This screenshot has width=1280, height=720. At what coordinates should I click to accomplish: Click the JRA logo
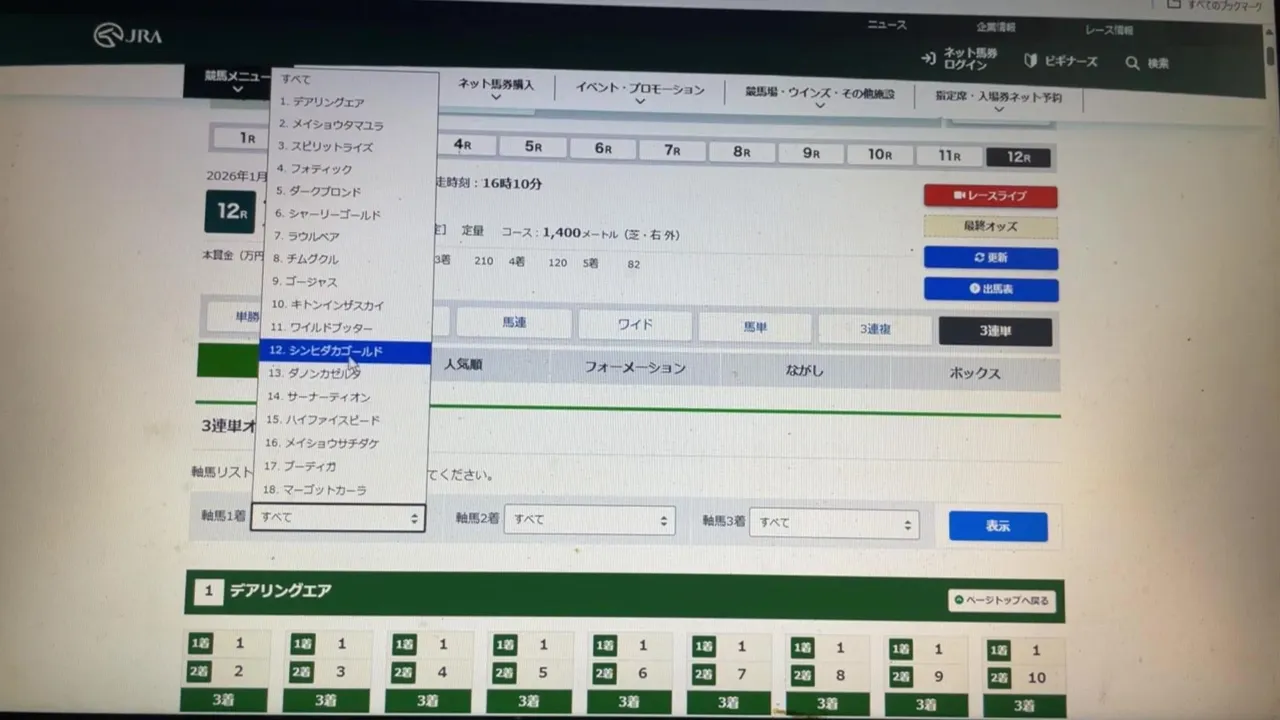(x=127, y=36)
